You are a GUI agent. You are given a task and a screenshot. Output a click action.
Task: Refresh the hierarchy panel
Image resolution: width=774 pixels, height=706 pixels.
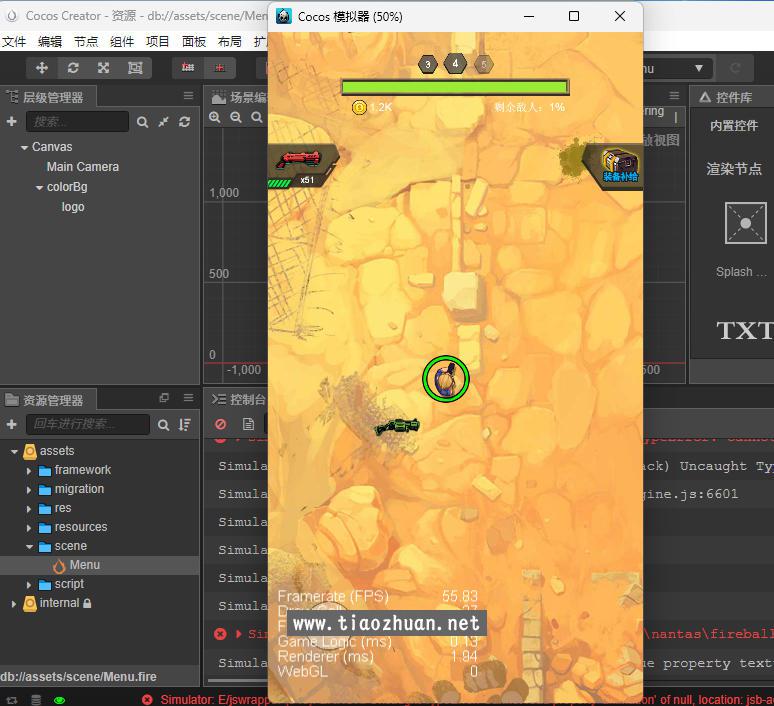coord(185,122)
